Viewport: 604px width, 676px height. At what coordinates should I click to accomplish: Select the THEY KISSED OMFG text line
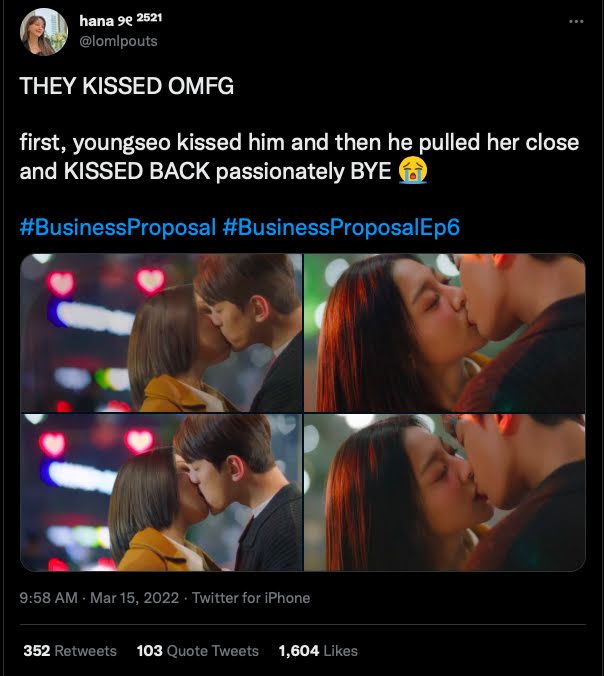127,86
